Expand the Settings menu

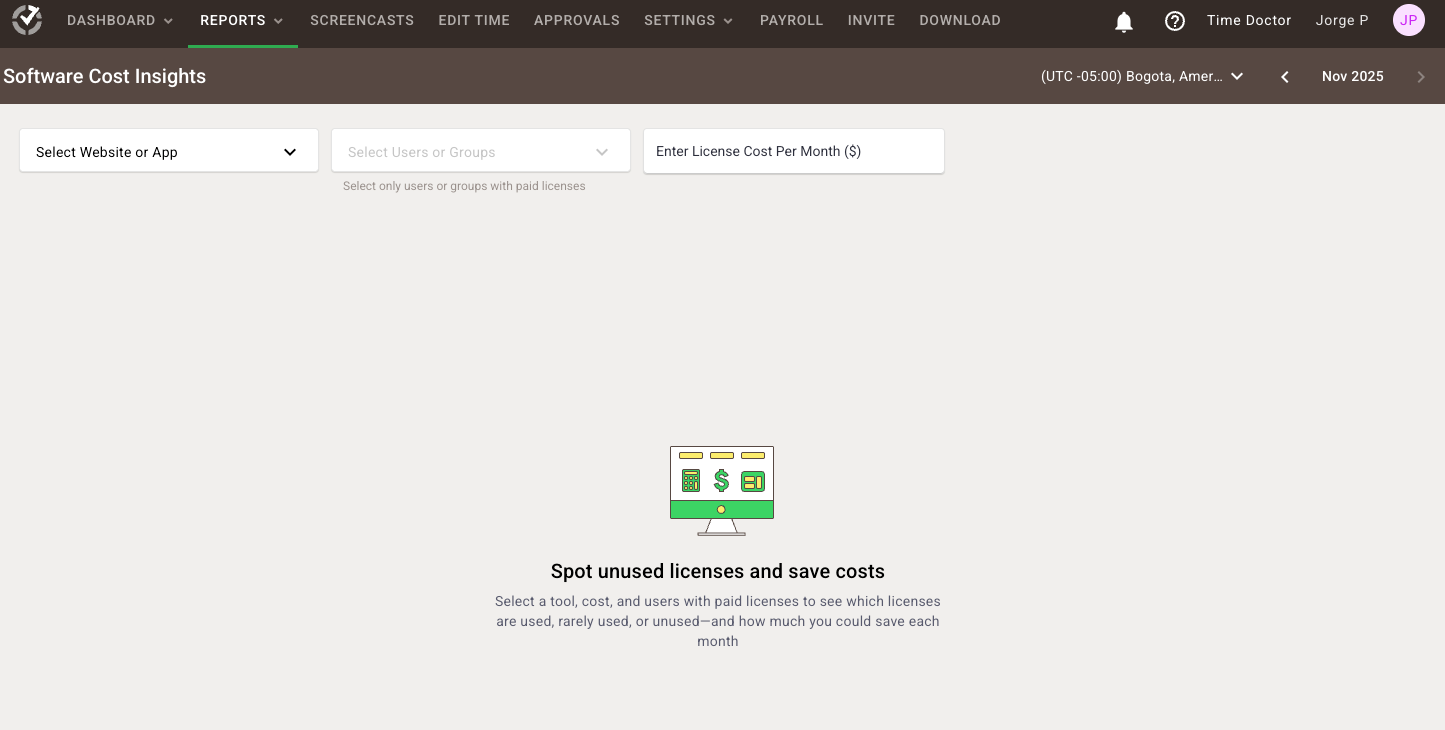688,20
